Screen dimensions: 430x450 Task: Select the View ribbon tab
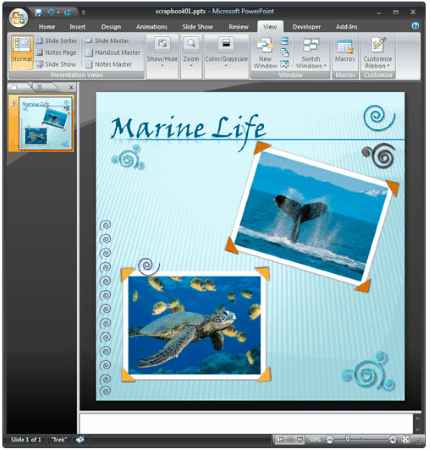270,27
